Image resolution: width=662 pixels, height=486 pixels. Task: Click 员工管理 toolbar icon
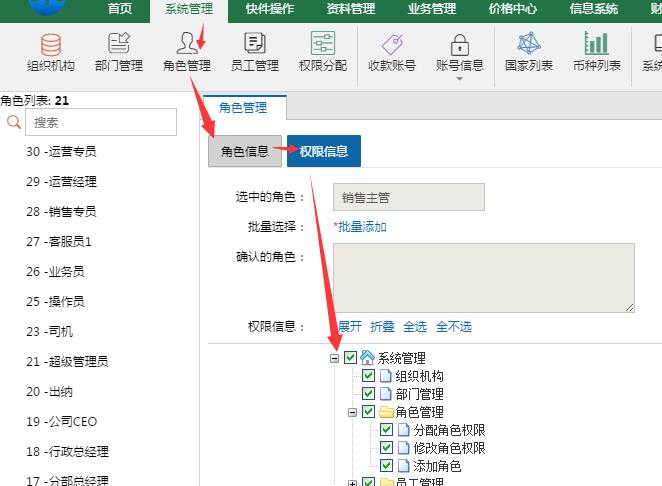pos(254,52)
